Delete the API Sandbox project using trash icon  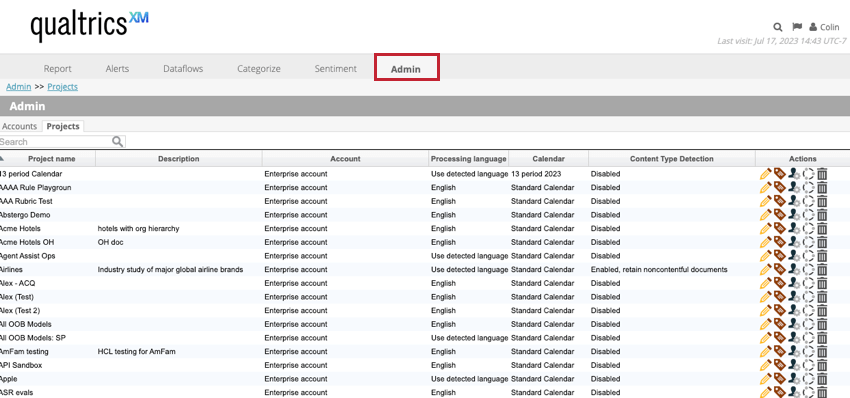[x=822, y=365]
